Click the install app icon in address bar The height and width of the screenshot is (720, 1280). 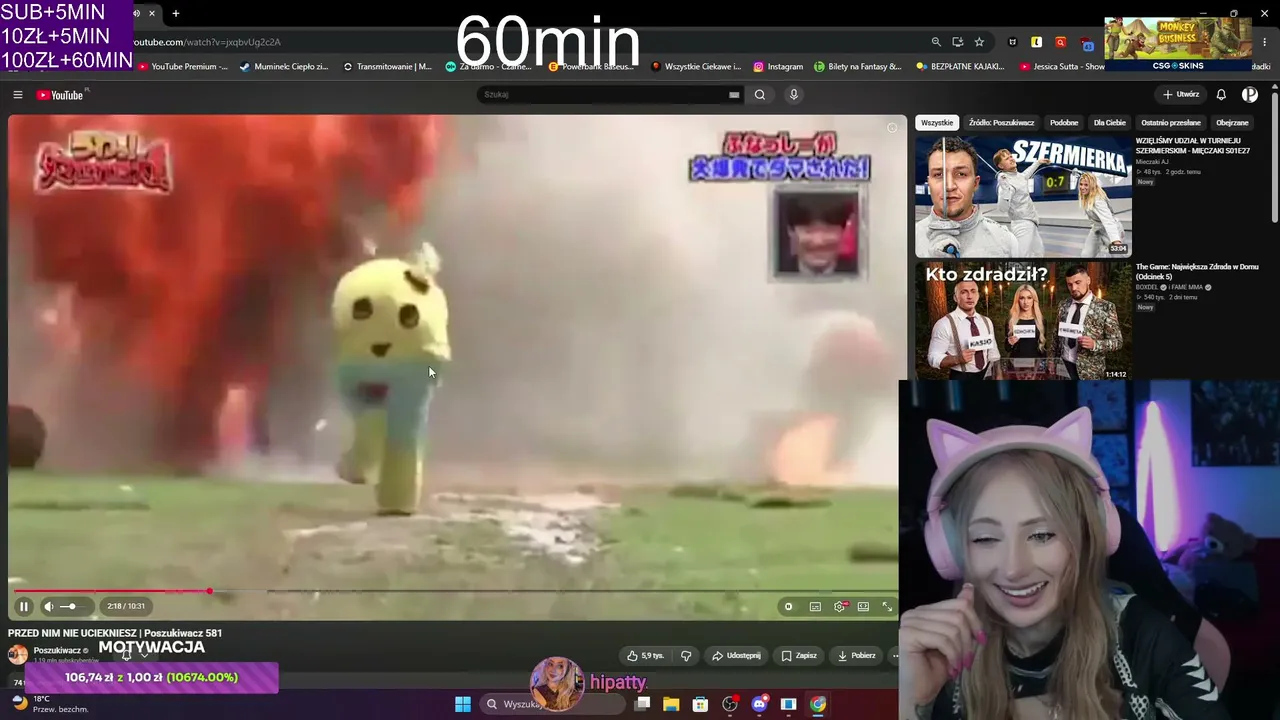(958, 42)
